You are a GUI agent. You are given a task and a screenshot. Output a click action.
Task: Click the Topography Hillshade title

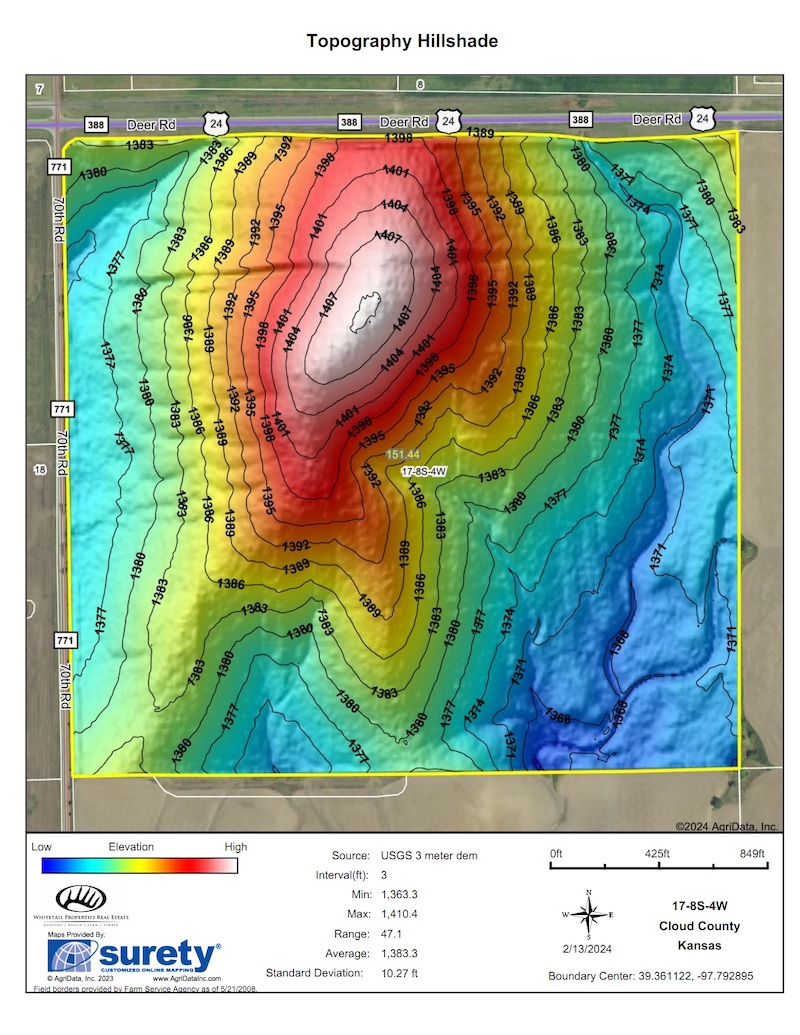(x=401, y=41)
